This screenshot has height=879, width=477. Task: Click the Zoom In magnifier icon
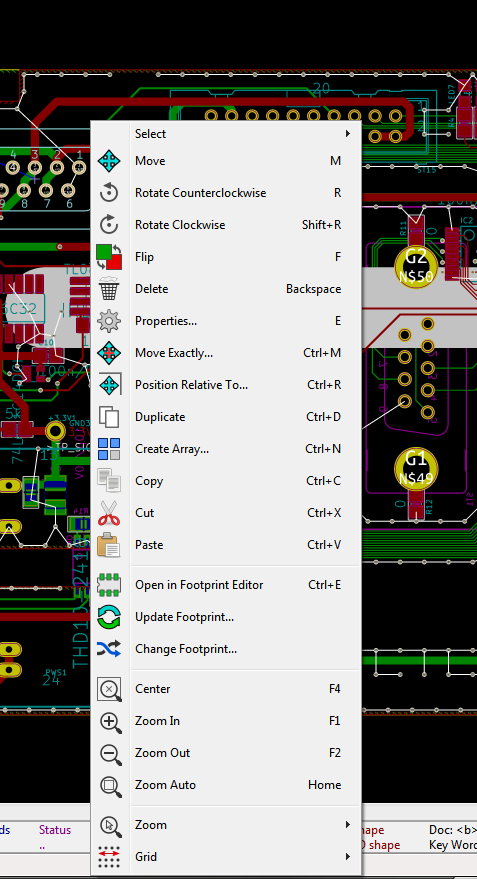(110, 721)
